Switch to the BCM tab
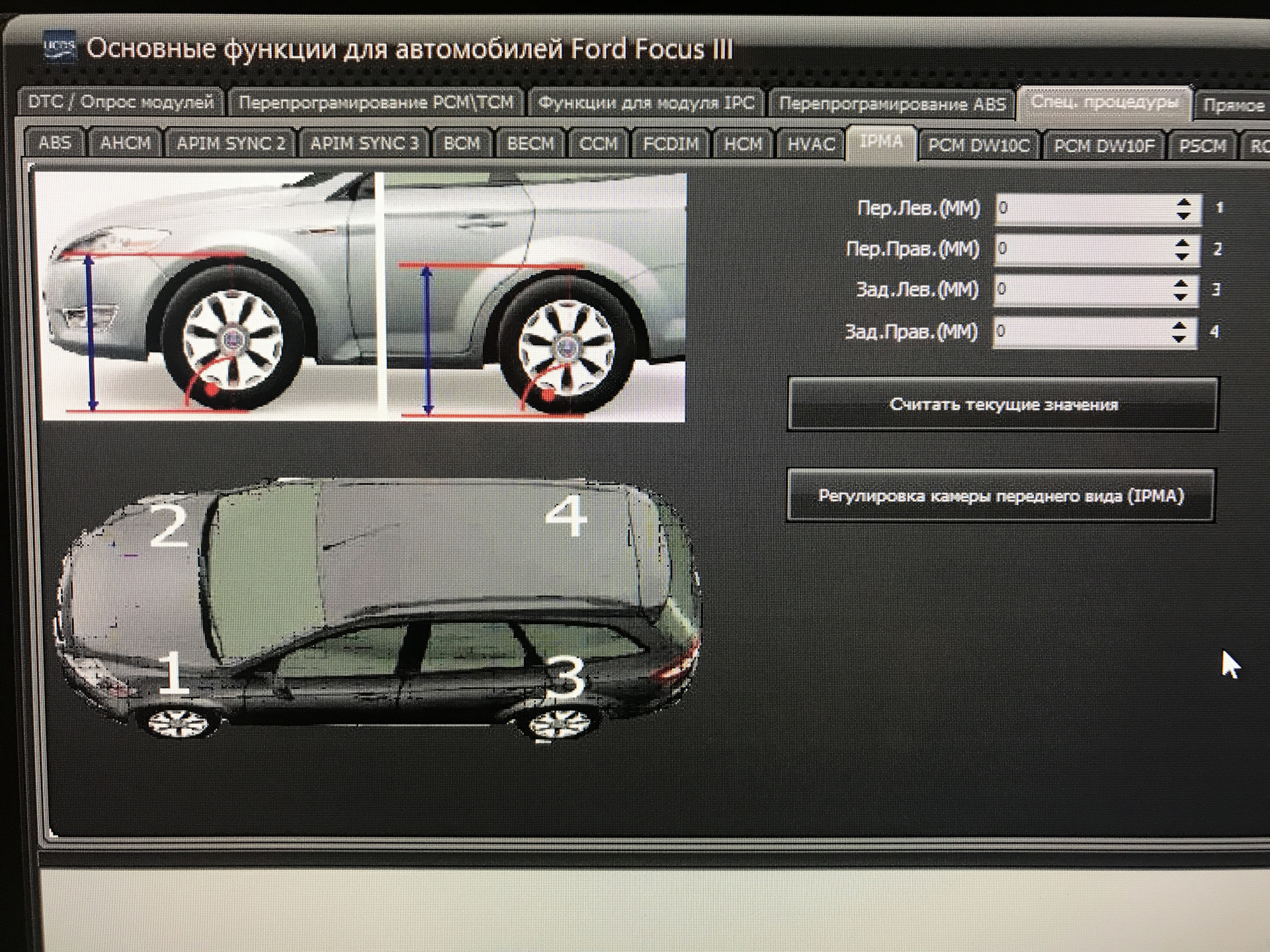Viewport: 1270px width, 952px height. pos(462,143)
